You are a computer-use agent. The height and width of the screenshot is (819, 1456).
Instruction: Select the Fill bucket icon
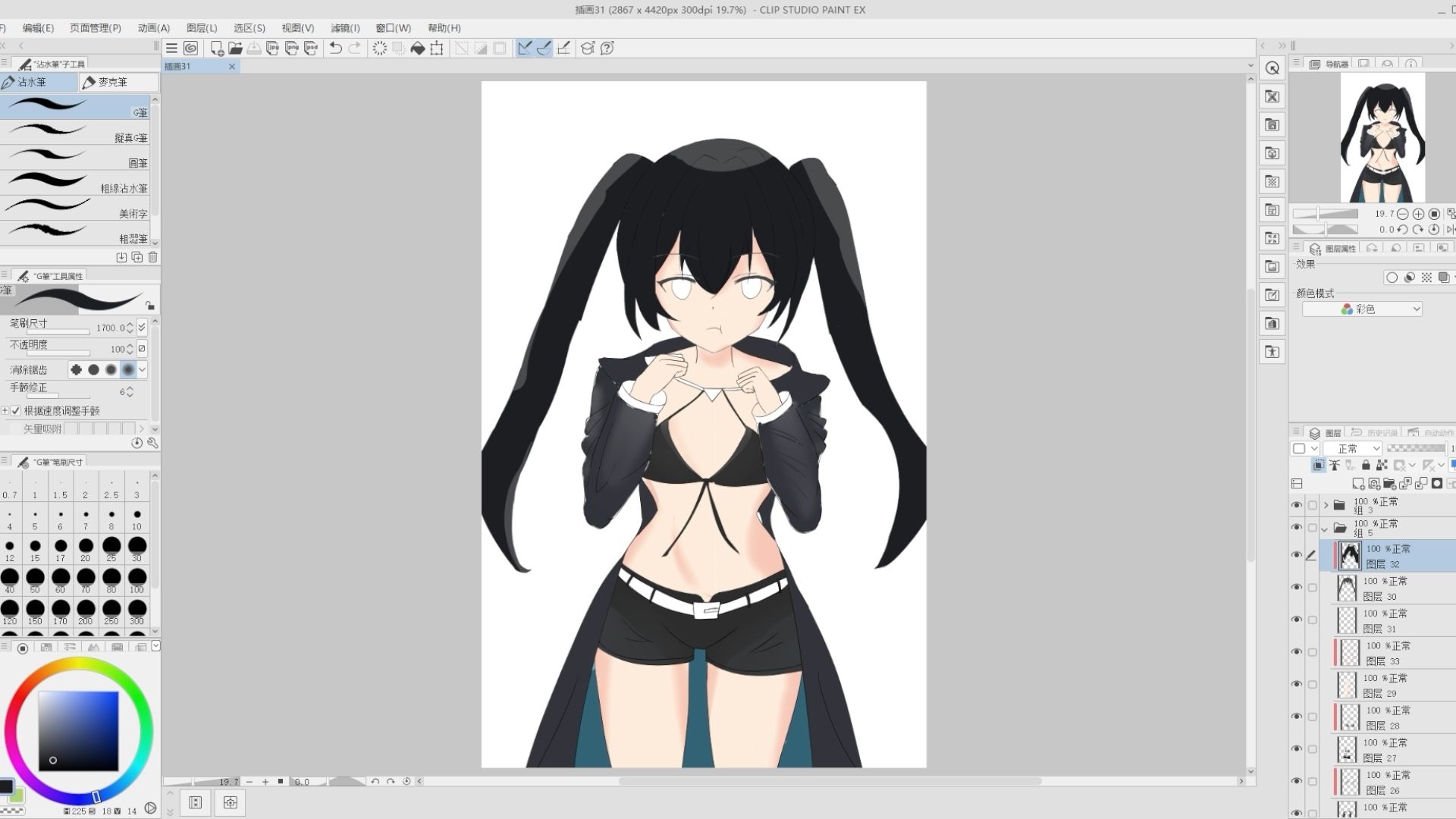(x=417, y=49)
